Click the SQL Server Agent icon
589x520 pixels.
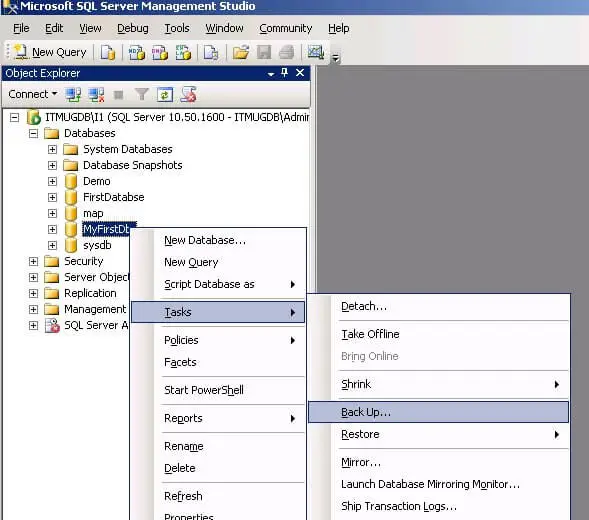(x=52, y=325)
